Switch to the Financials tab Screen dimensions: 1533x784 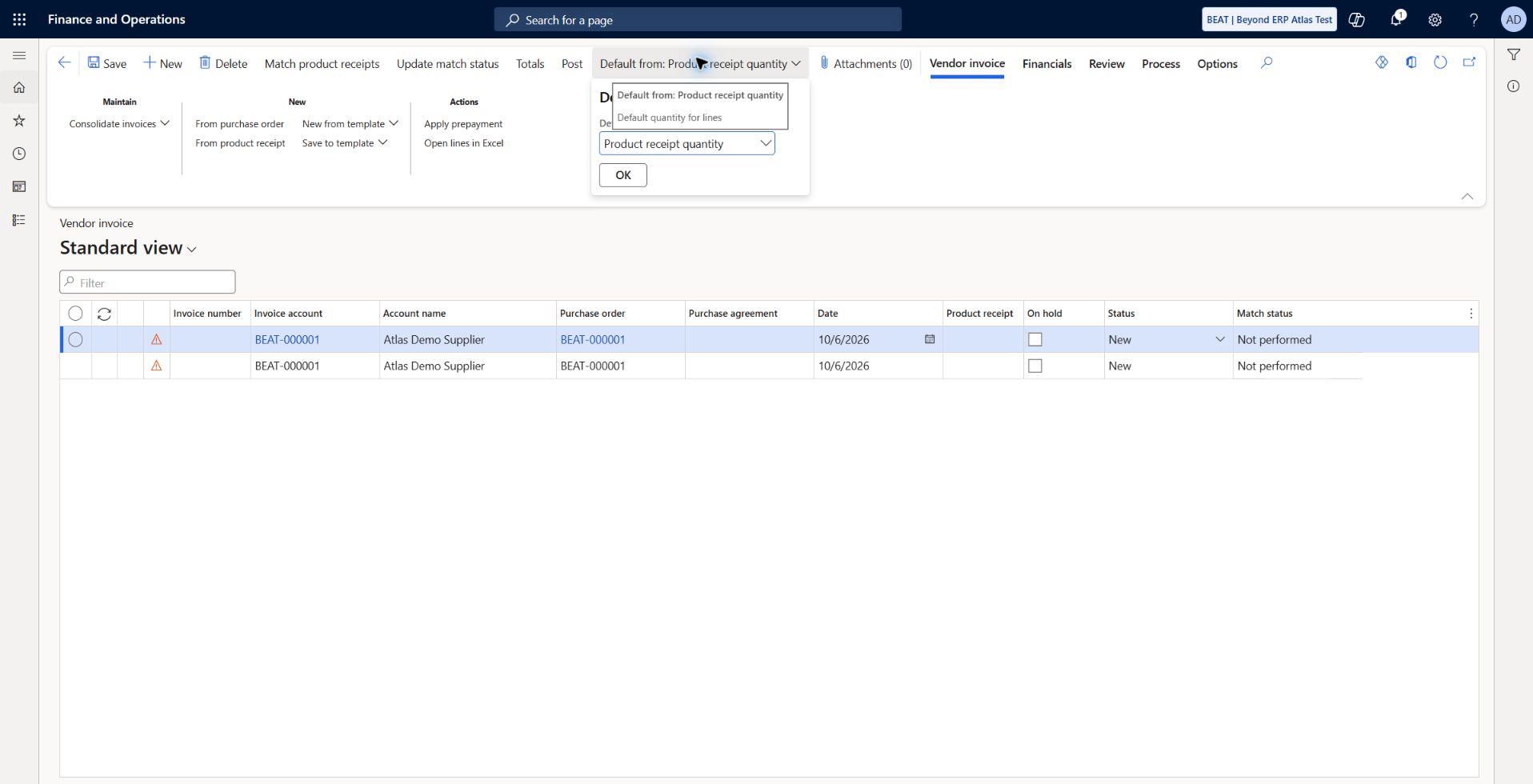[1047, 63]
